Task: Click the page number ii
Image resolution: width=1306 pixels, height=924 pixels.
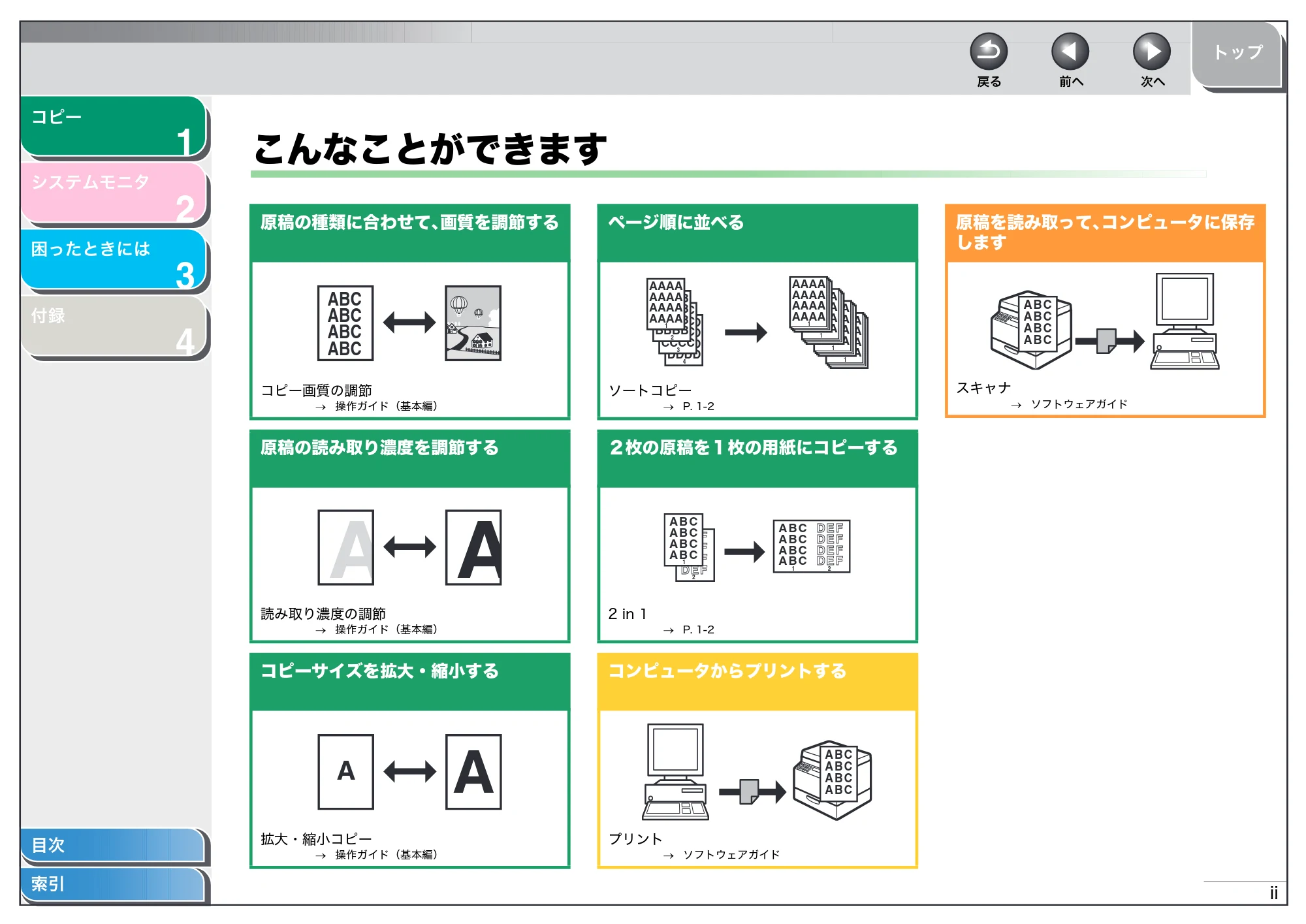Action: click(1273, 893)
